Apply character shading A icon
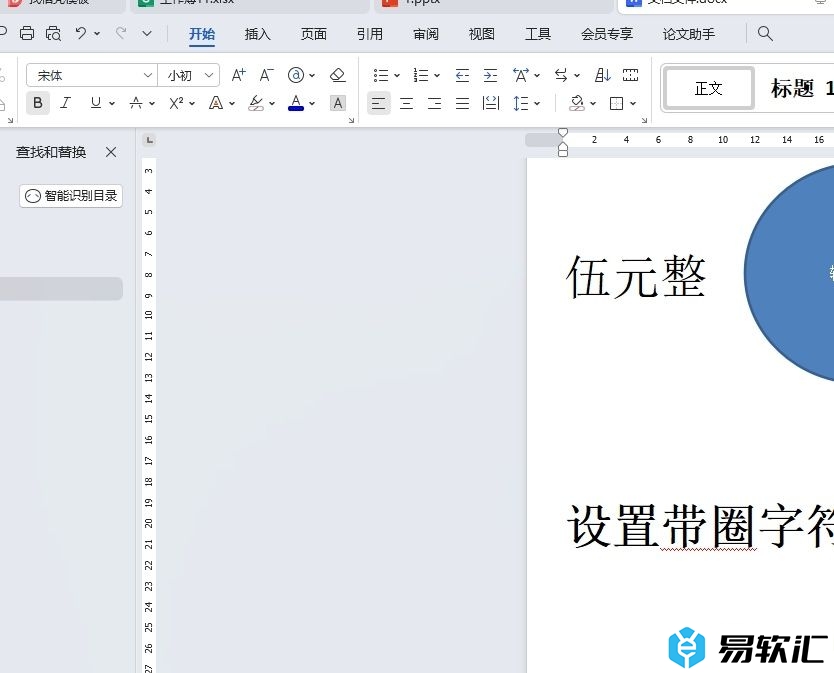Screen dimensions: 834x673 (x=338, y=103)
